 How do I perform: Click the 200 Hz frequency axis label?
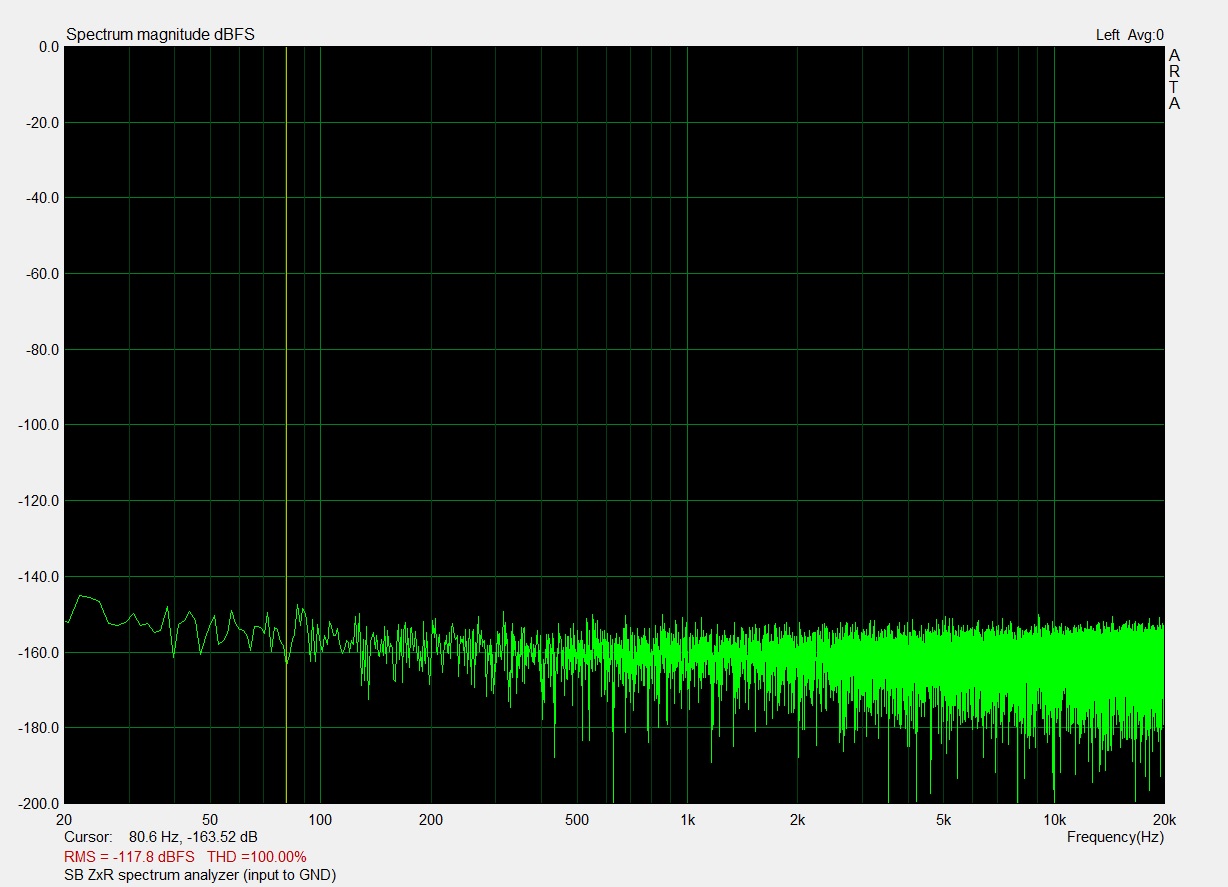[430, 820]
